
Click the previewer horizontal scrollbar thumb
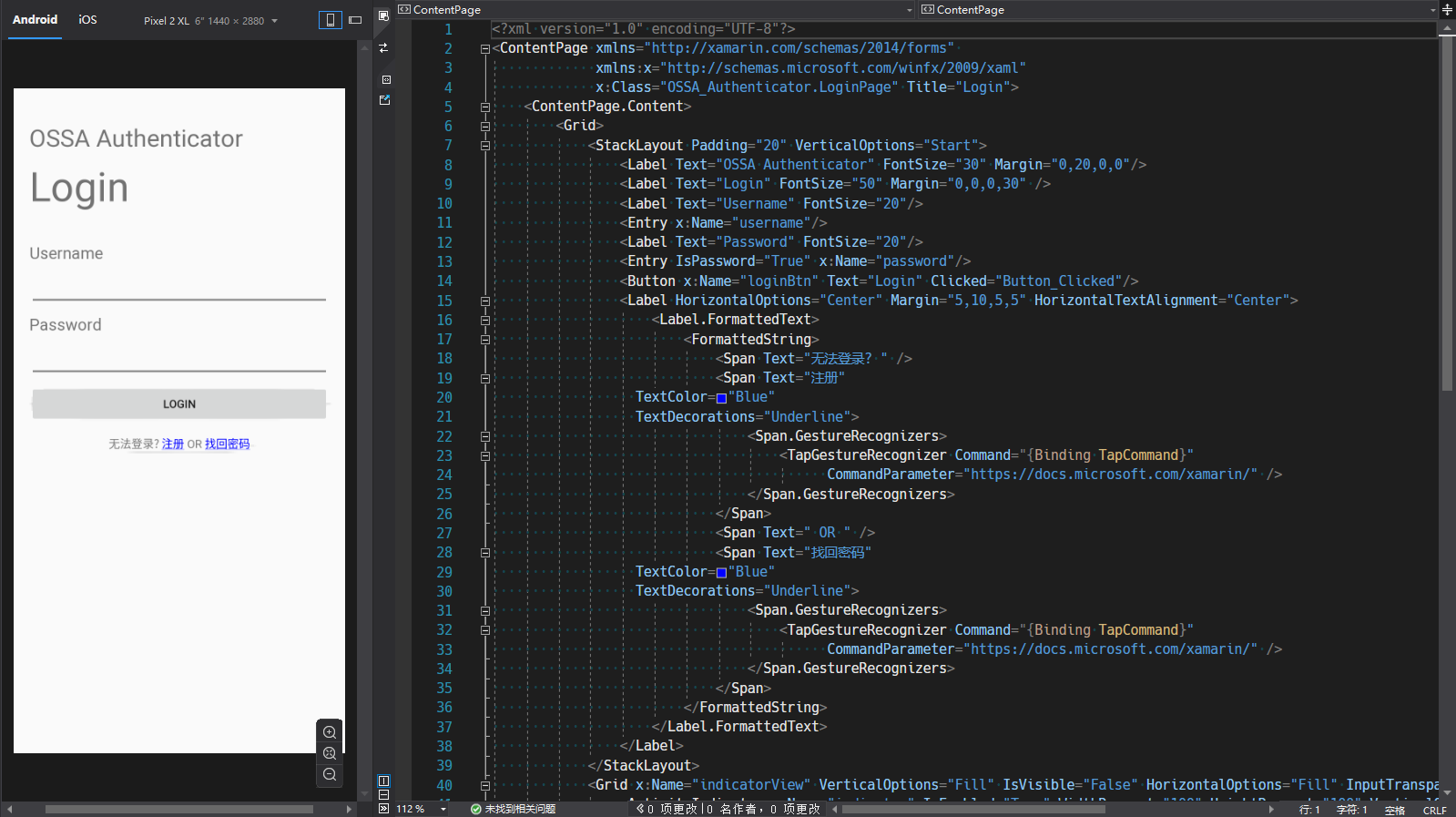179,809
